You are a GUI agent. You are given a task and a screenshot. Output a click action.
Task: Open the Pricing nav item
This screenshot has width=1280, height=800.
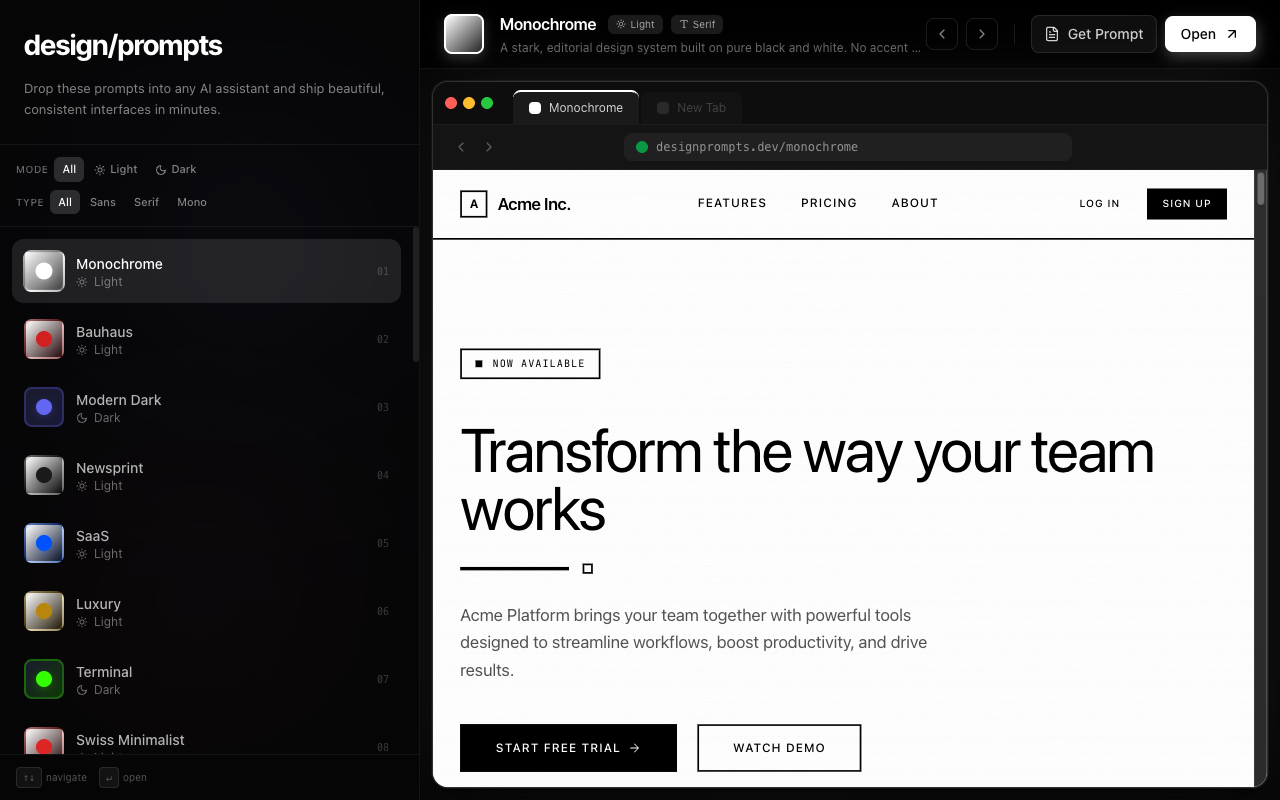[828, 203]
